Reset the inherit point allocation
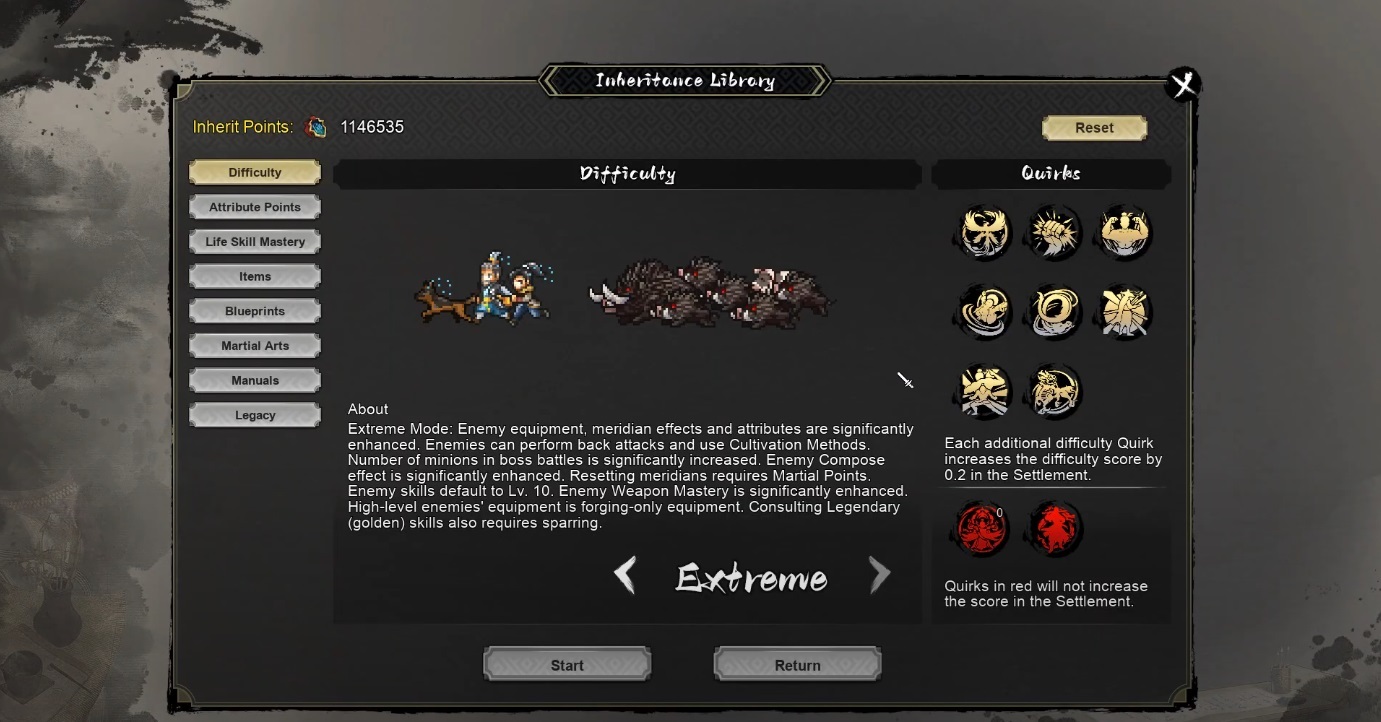This screenshot has height=722, width=1381. pyautogui.click(x=1094, y=128)
